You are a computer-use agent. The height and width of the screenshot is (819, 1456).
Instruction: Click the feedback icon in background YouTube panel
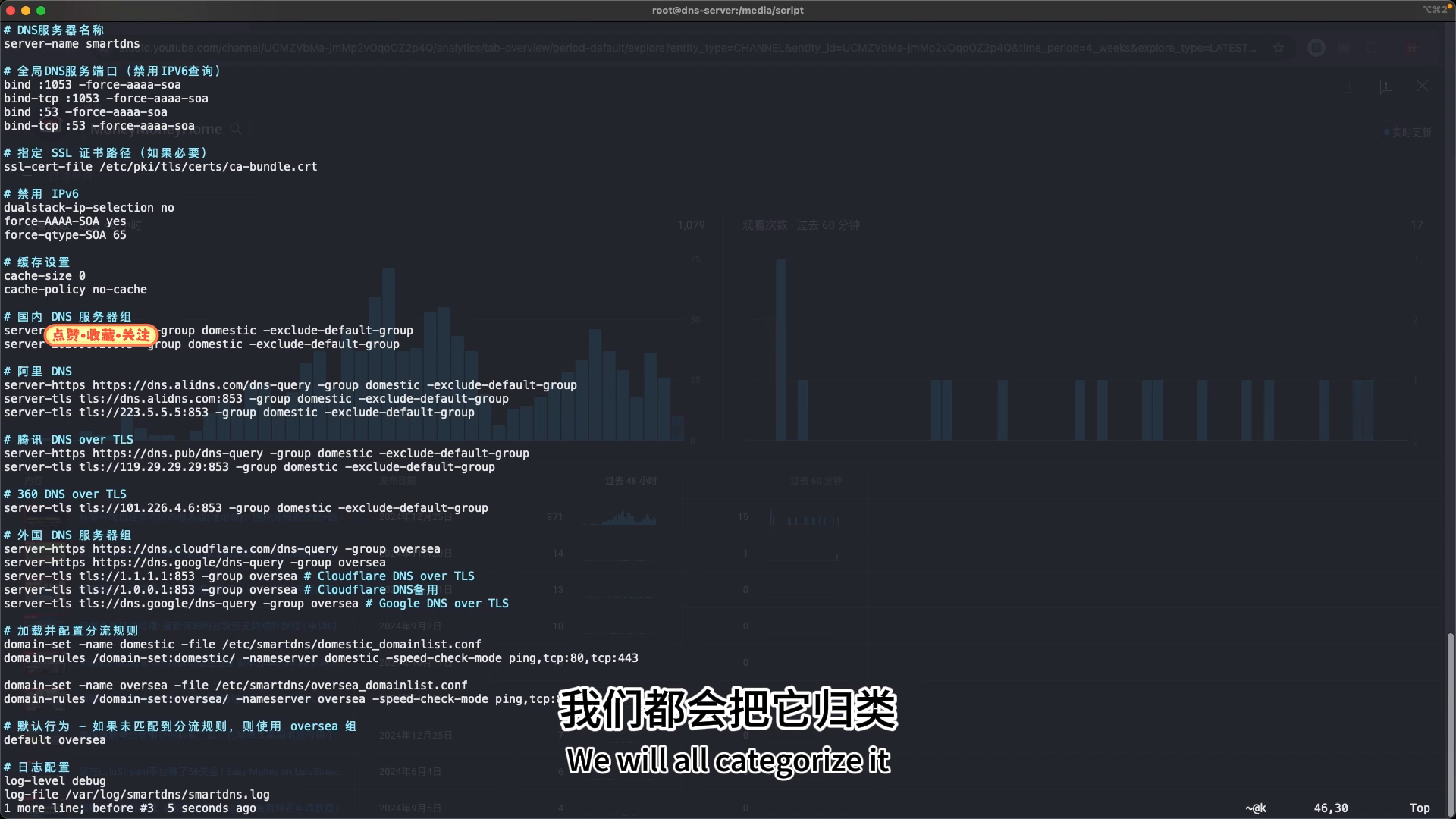[x=1386, y=86]
